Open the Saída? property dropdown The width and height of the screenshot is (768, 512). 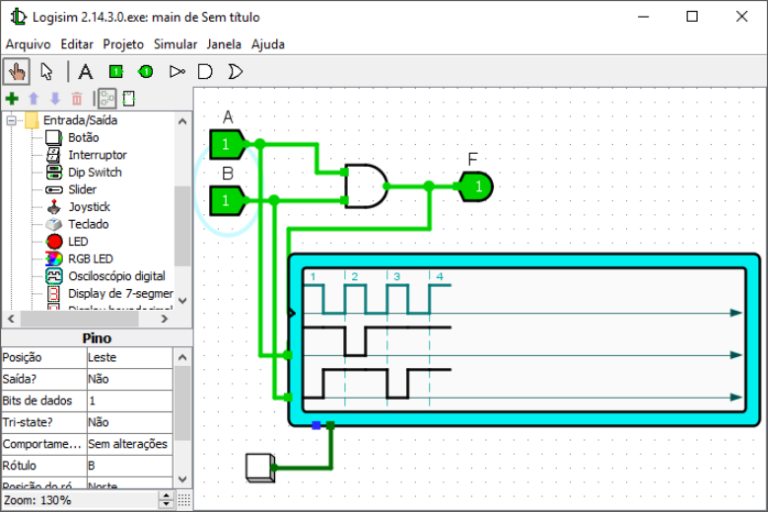(128, 379)
